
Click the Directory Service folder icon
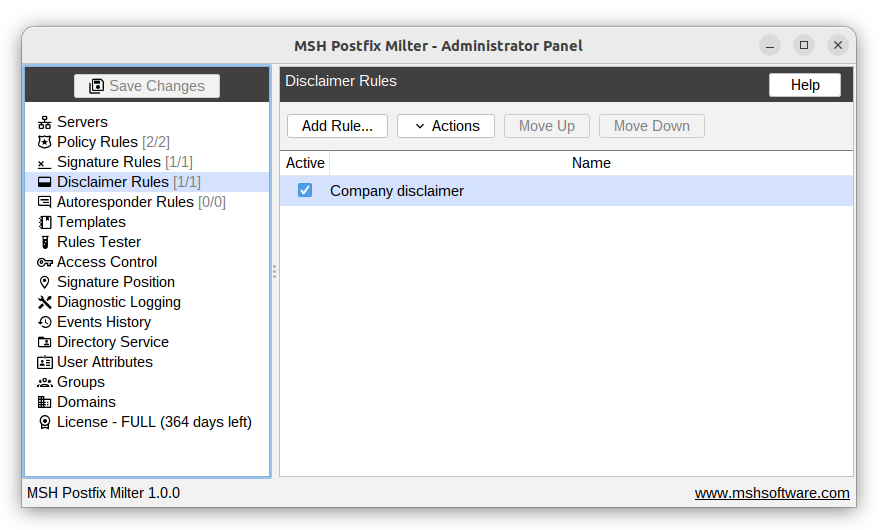coord(44,342)
